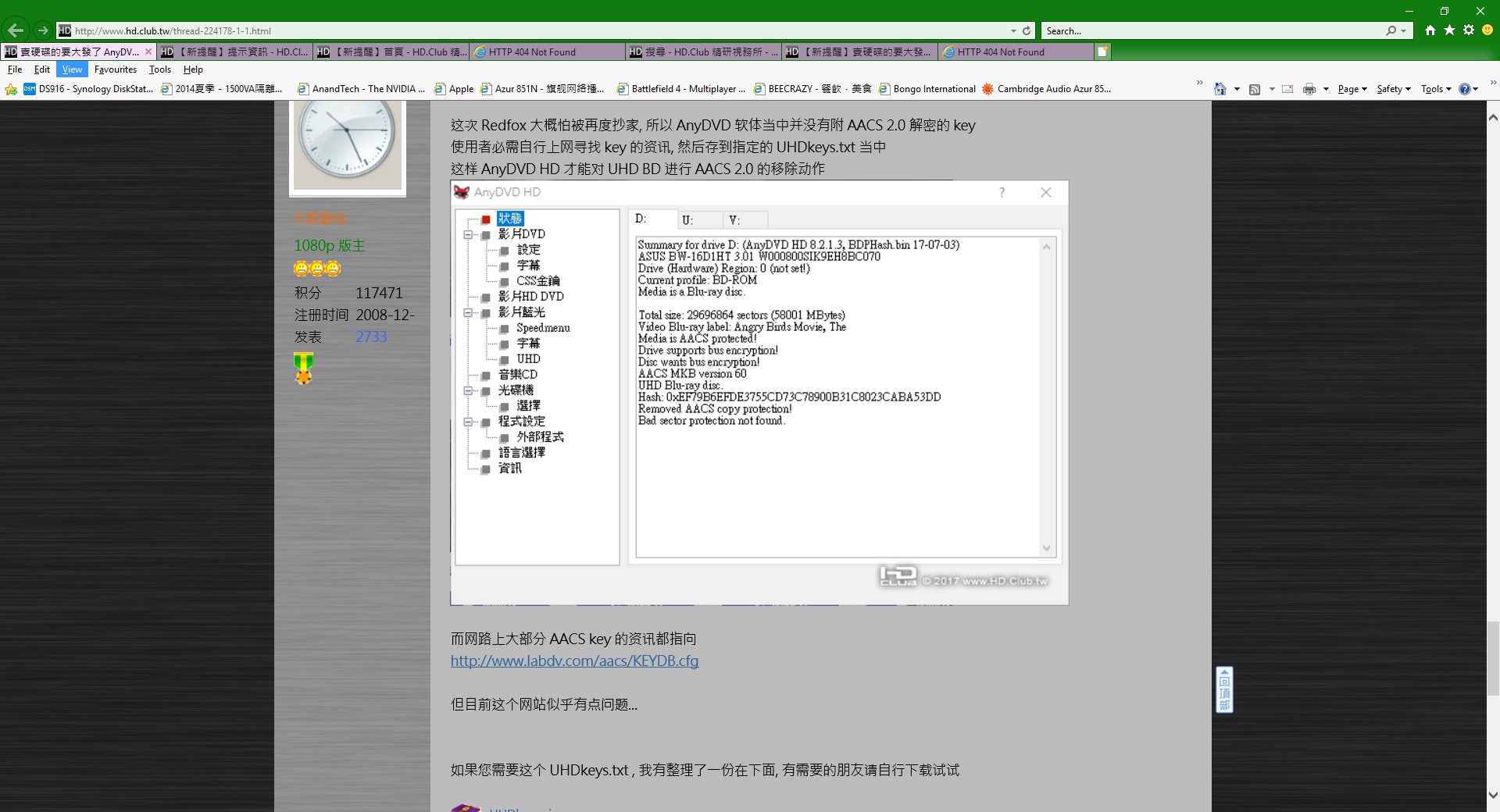This screenshot has height=812, width=1500.
Task: Click the Search box in the browser
Action: tap(1212, 31)
